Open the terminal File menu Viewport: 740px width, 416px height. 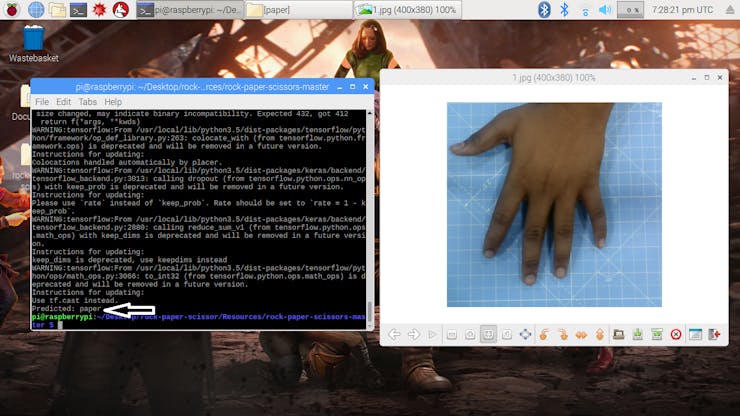pos(42,102)
